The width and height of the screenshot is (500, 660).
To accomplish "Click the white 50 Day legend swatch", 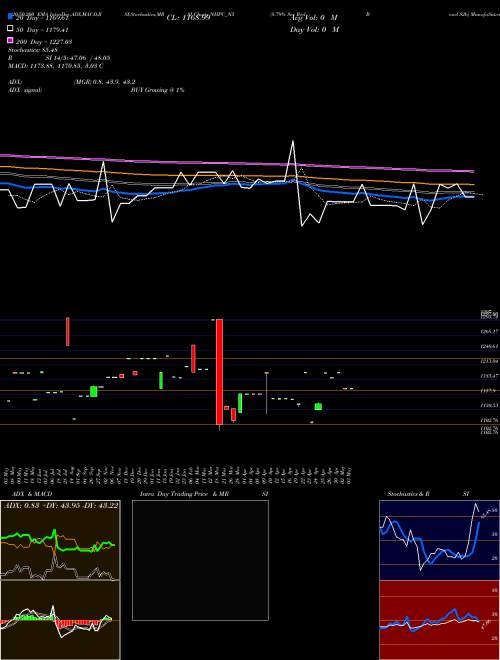I will click(x=10, y=29).
